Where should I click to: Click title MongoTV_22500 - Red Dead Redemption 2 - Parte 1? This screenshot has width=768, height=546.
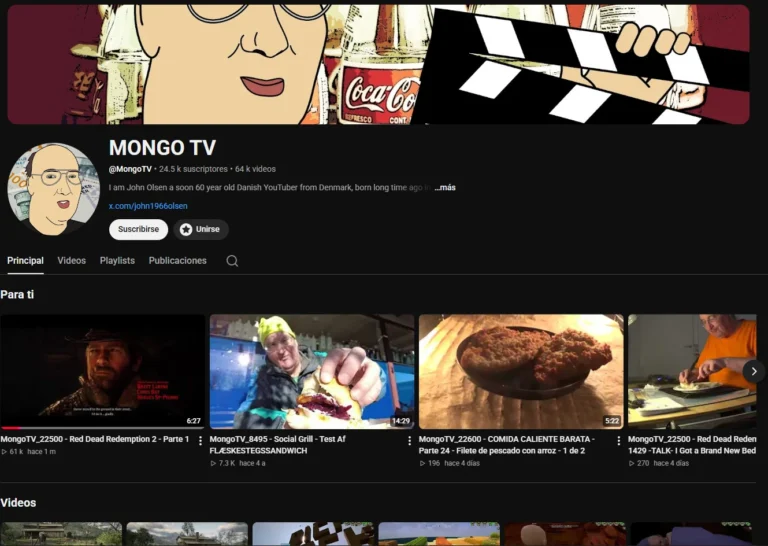(95, 439)
